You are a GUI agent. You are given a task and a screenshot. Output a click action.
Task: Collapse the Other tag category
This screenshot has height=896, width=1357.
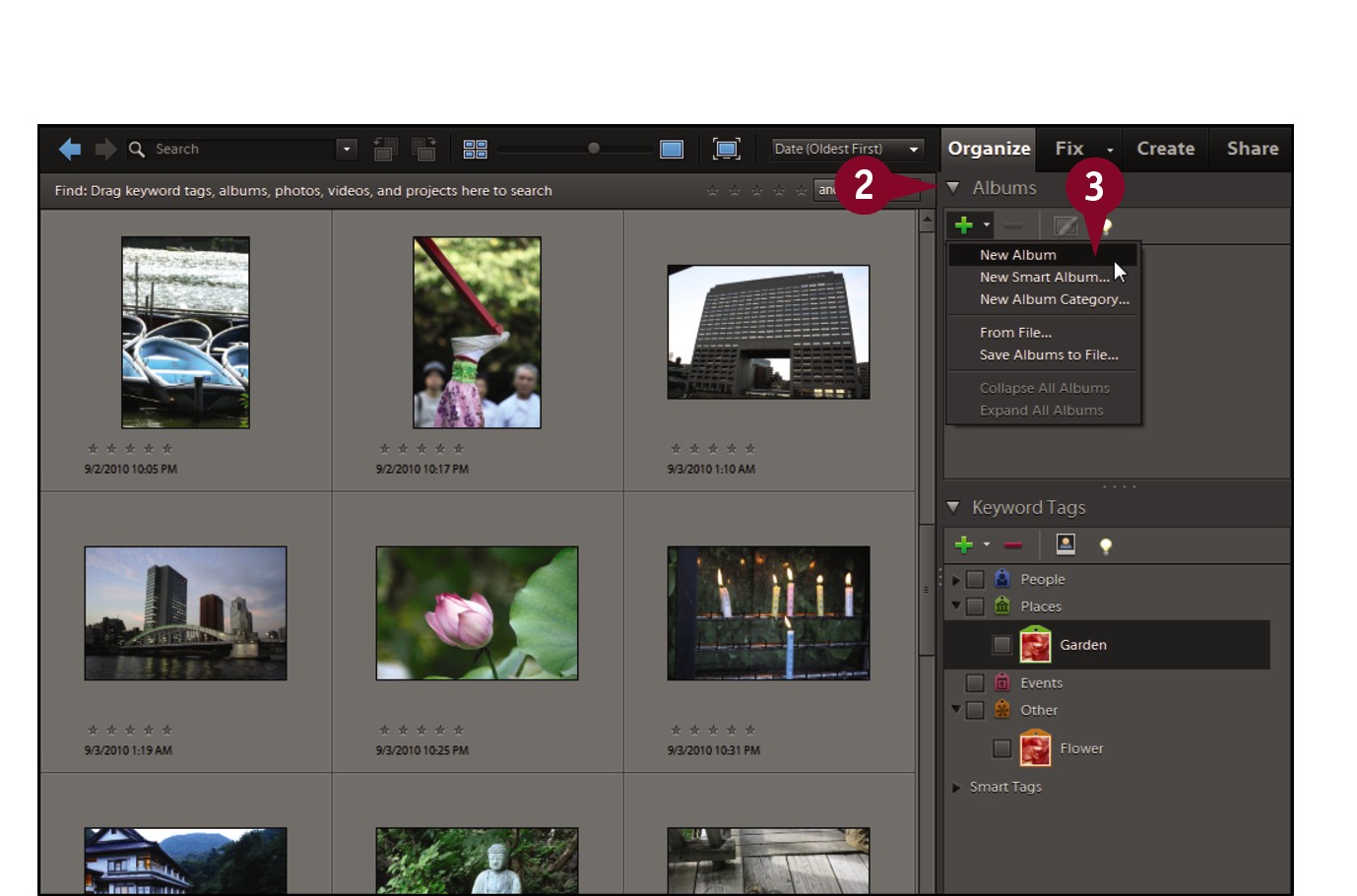coord(955,709)
